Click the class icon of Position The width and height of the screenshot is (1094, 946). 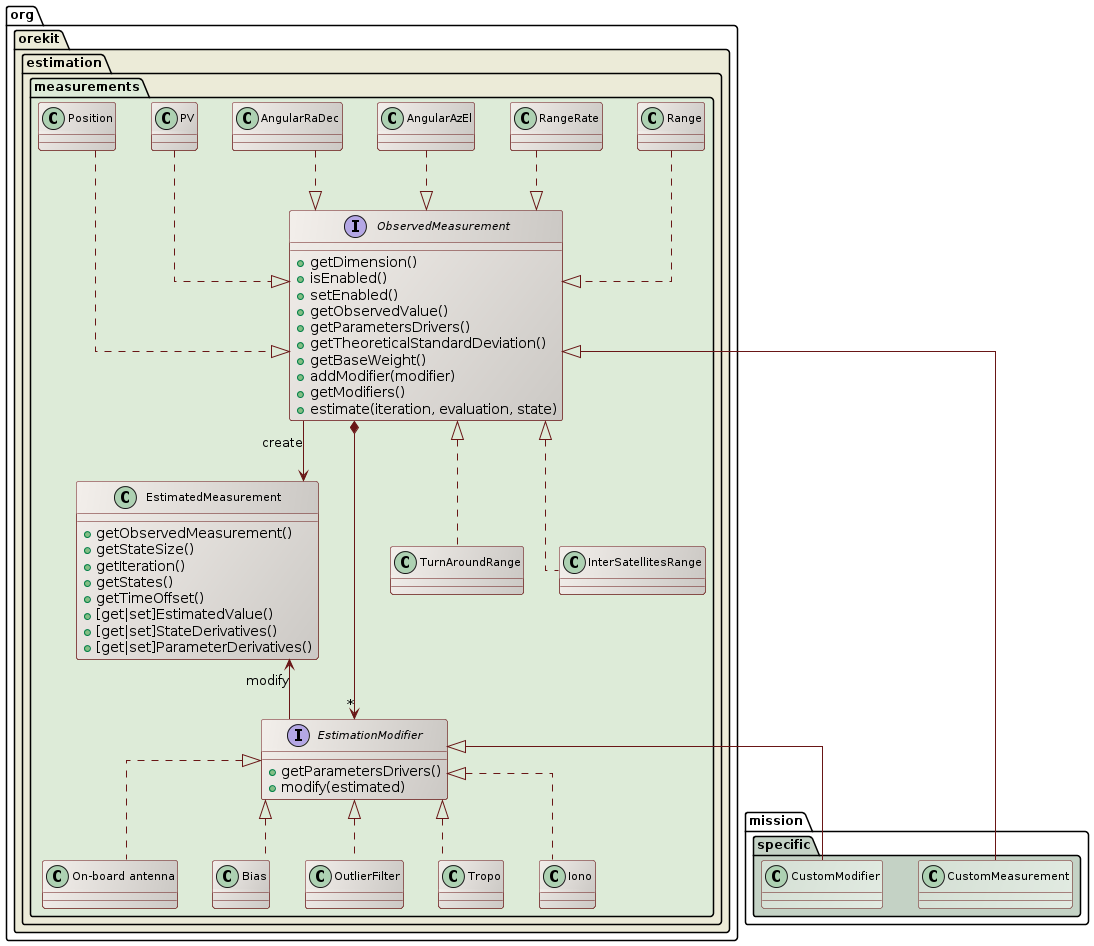(54, 118)
